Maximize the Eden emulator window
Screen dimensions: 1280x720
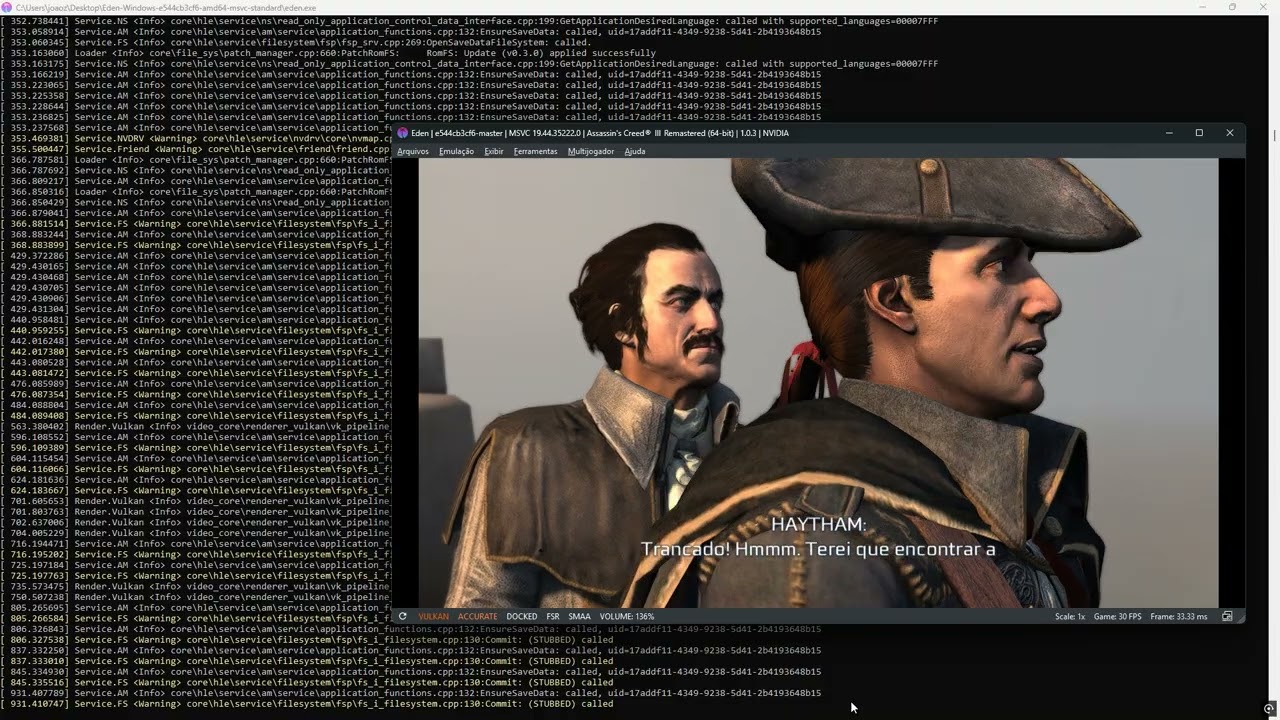pyautogui.click(x=1199, y=133)
